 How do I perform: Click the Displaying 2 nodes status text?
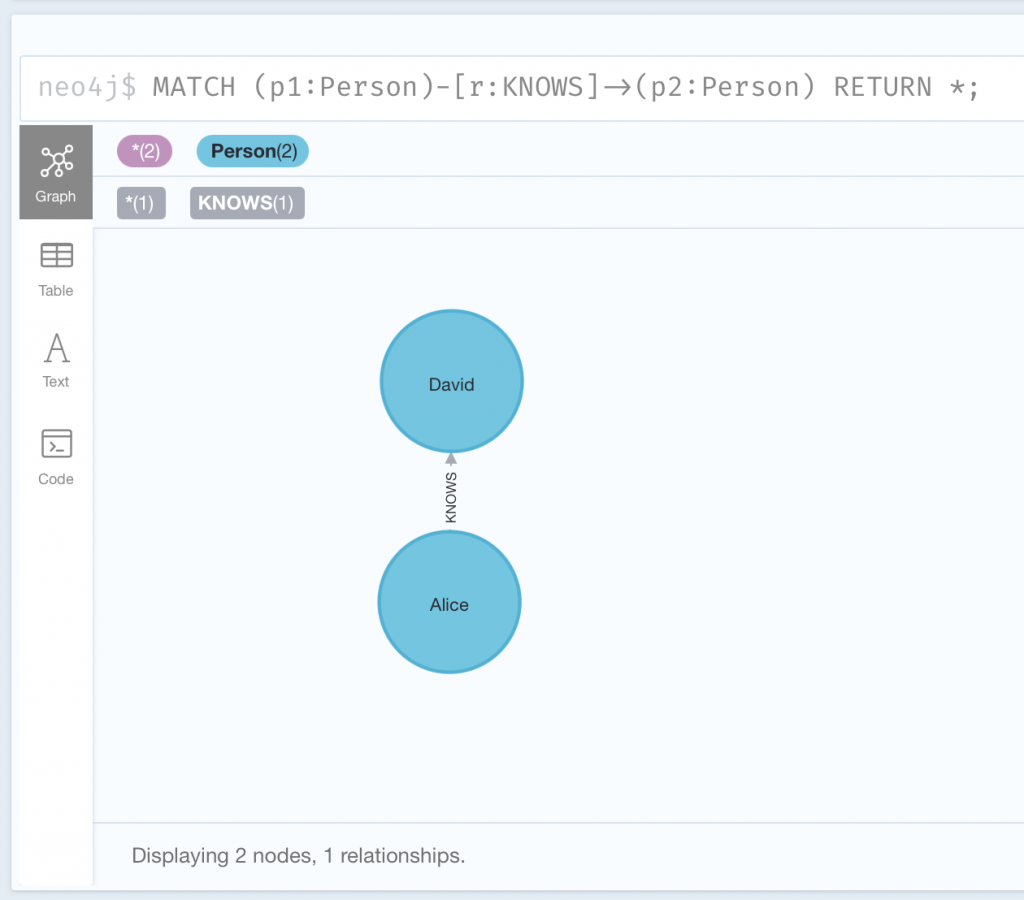[x=298, y=856]
